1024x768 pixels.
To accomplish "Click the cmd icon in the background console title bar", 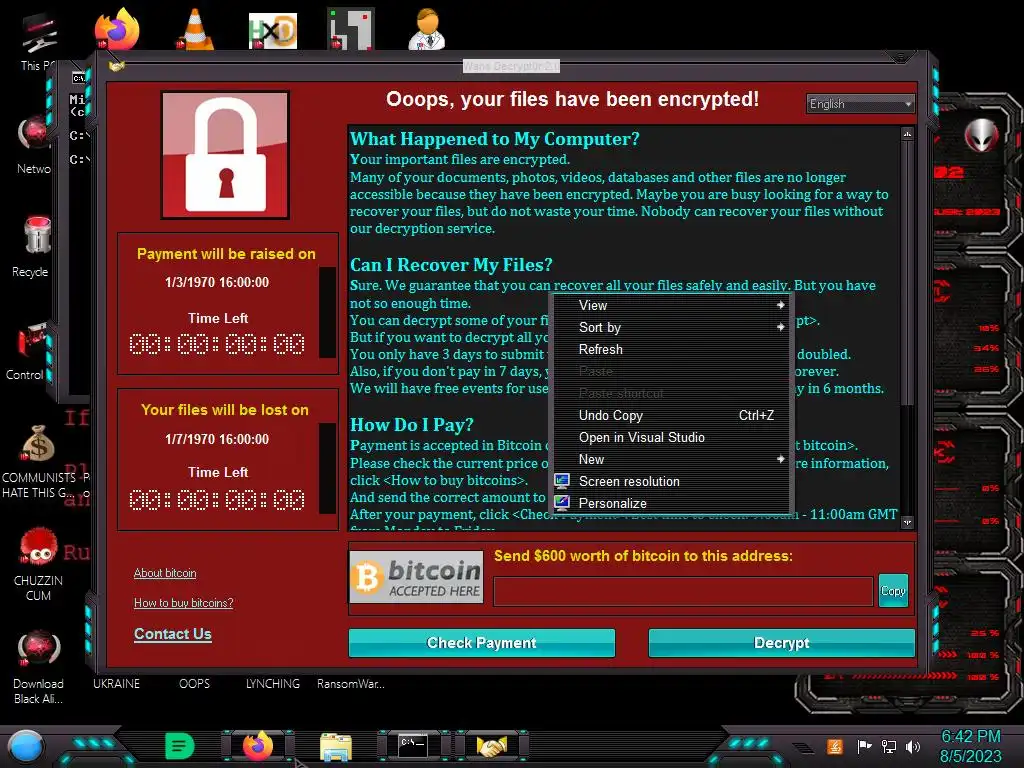I will [x=78, y=78].
